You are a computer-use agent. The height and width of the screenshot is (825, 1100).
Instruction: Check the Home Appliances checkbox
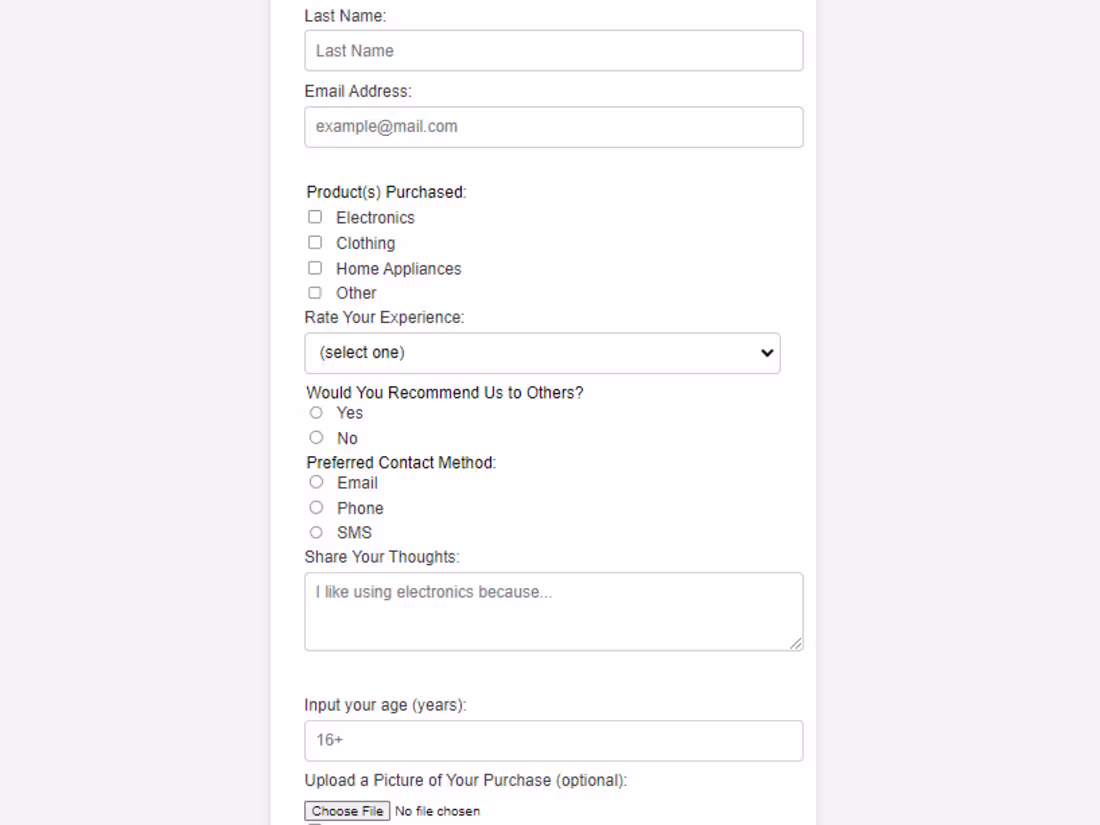(x=315, y=267)
